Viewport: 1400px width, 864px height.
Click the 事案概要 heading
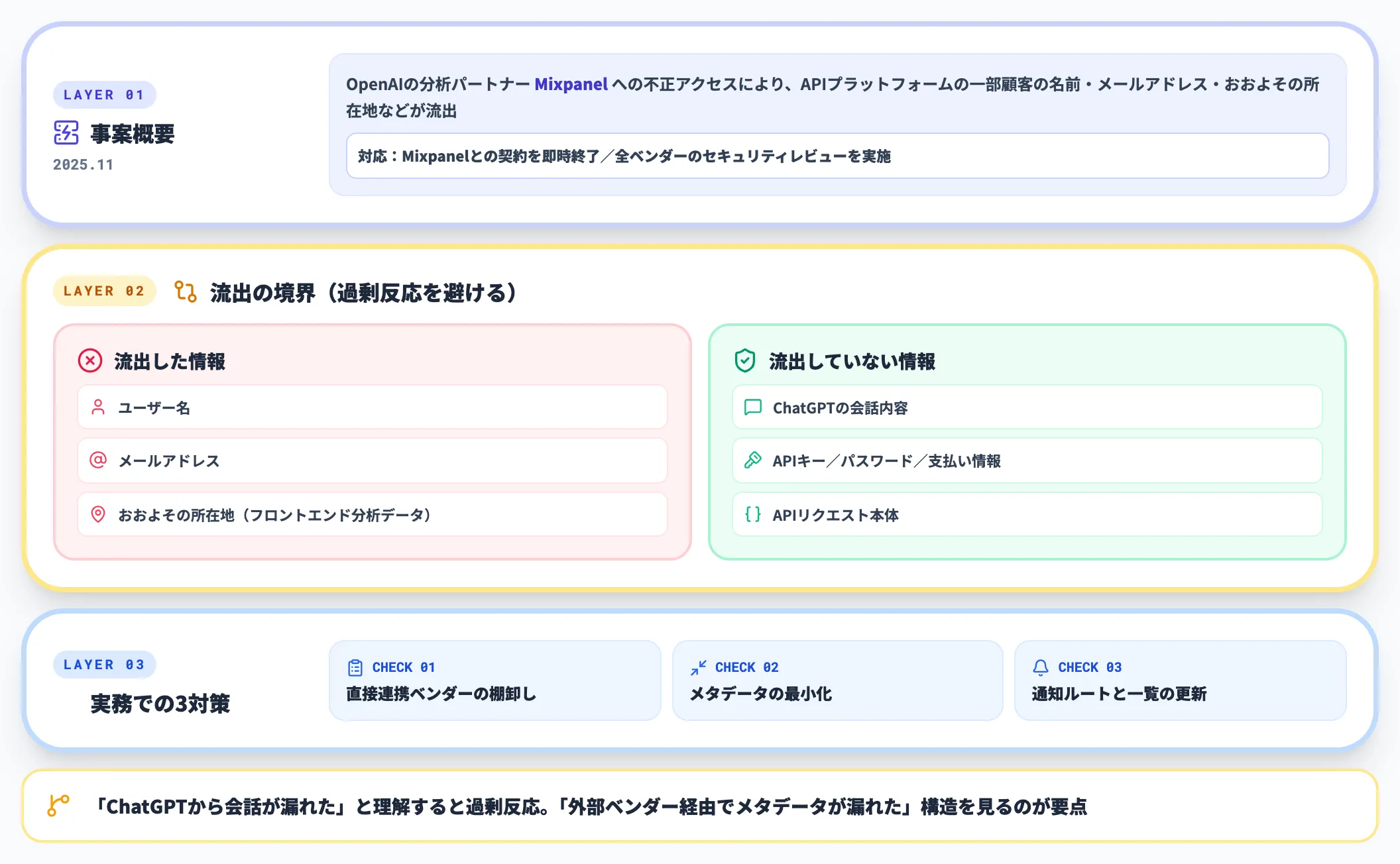(x=133, y=134)
